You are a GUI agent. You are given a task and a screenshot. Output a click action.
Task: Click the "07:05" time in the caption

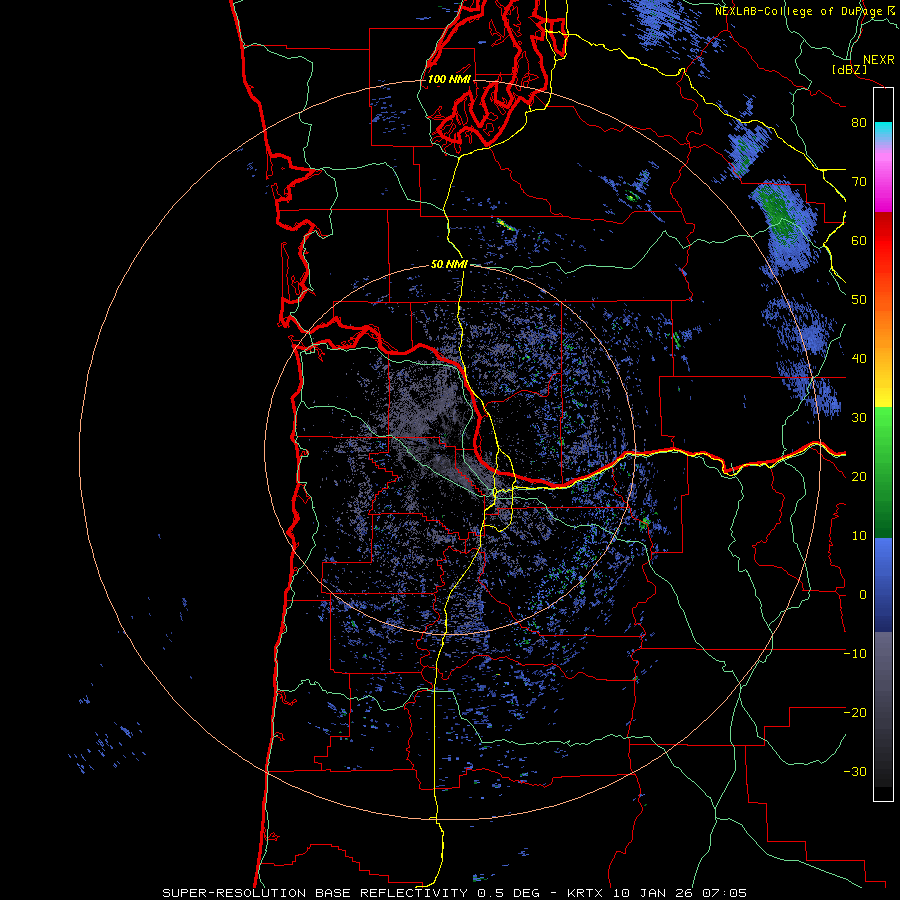pos(725,893)
